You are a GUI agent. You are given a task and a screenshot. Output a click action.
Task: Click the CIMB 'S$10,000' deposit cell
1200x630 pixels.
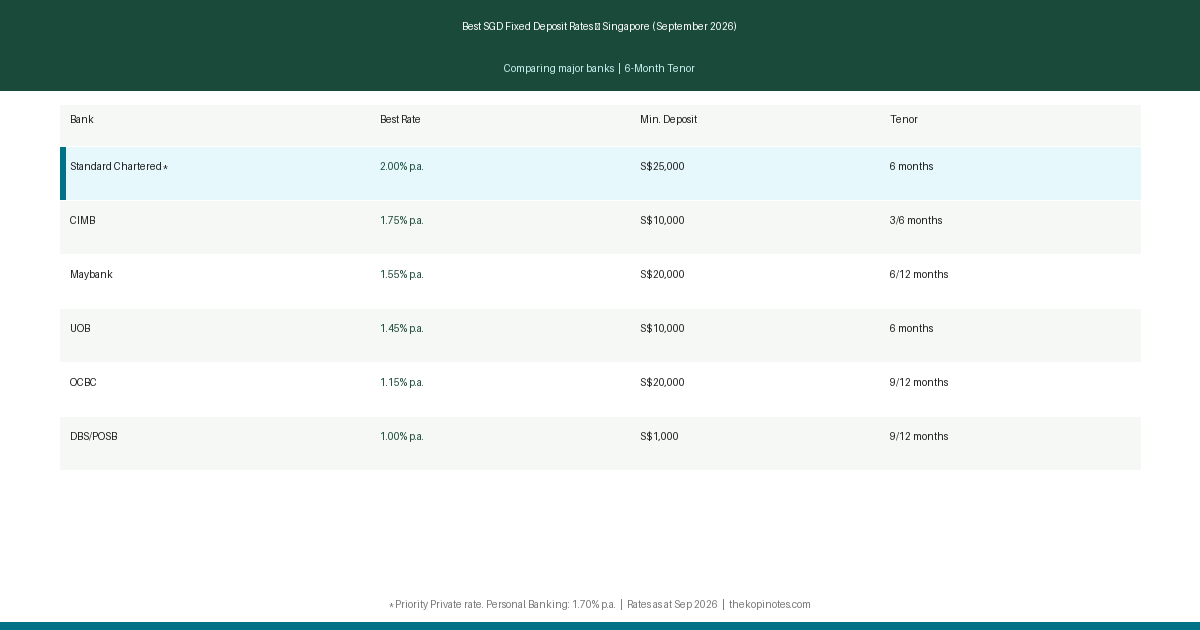point(662,221)
